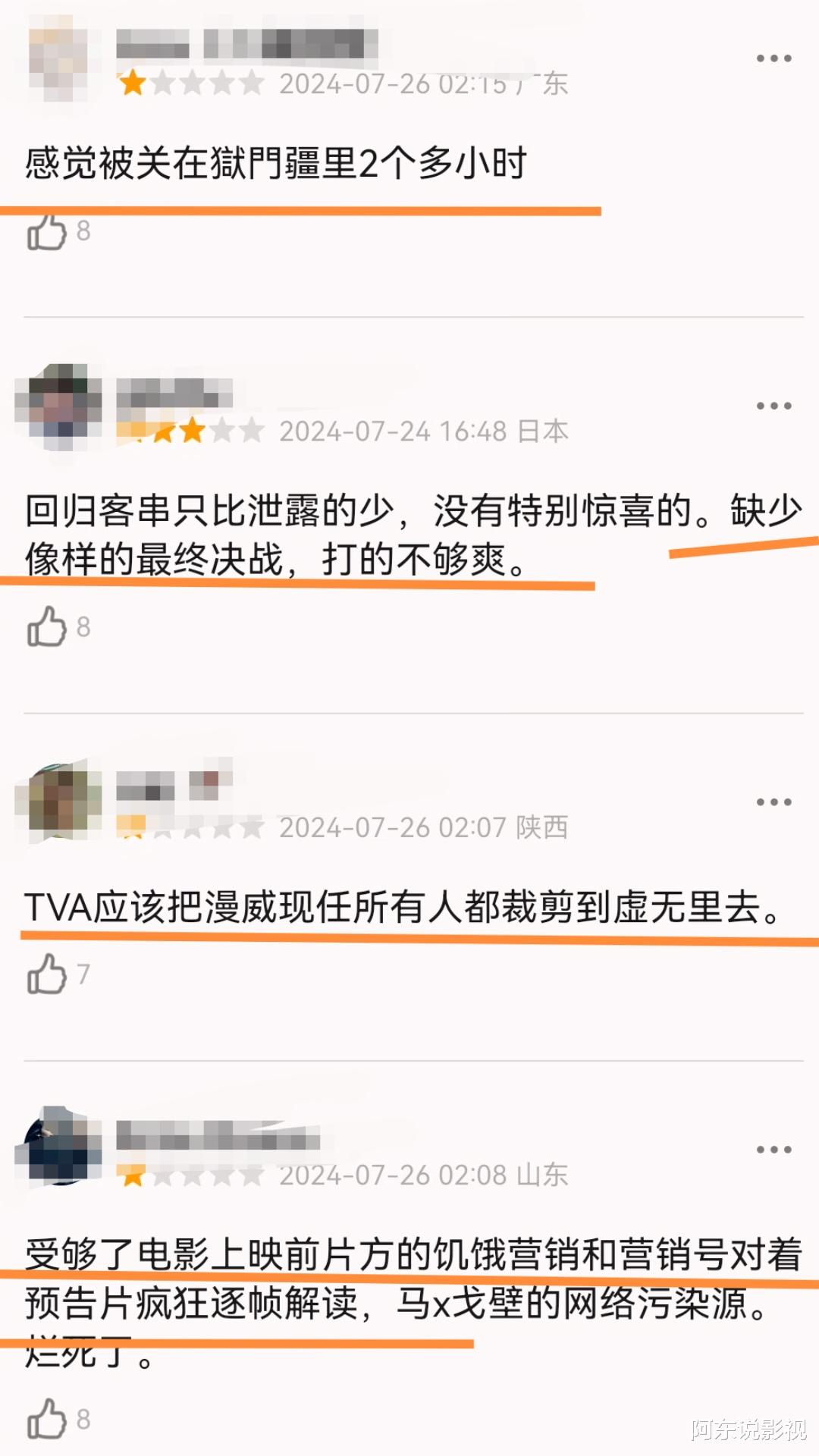The image size is (819, 1456).
Task: Tap the three-star rating on the 日本 review
Action: [190, 431]
